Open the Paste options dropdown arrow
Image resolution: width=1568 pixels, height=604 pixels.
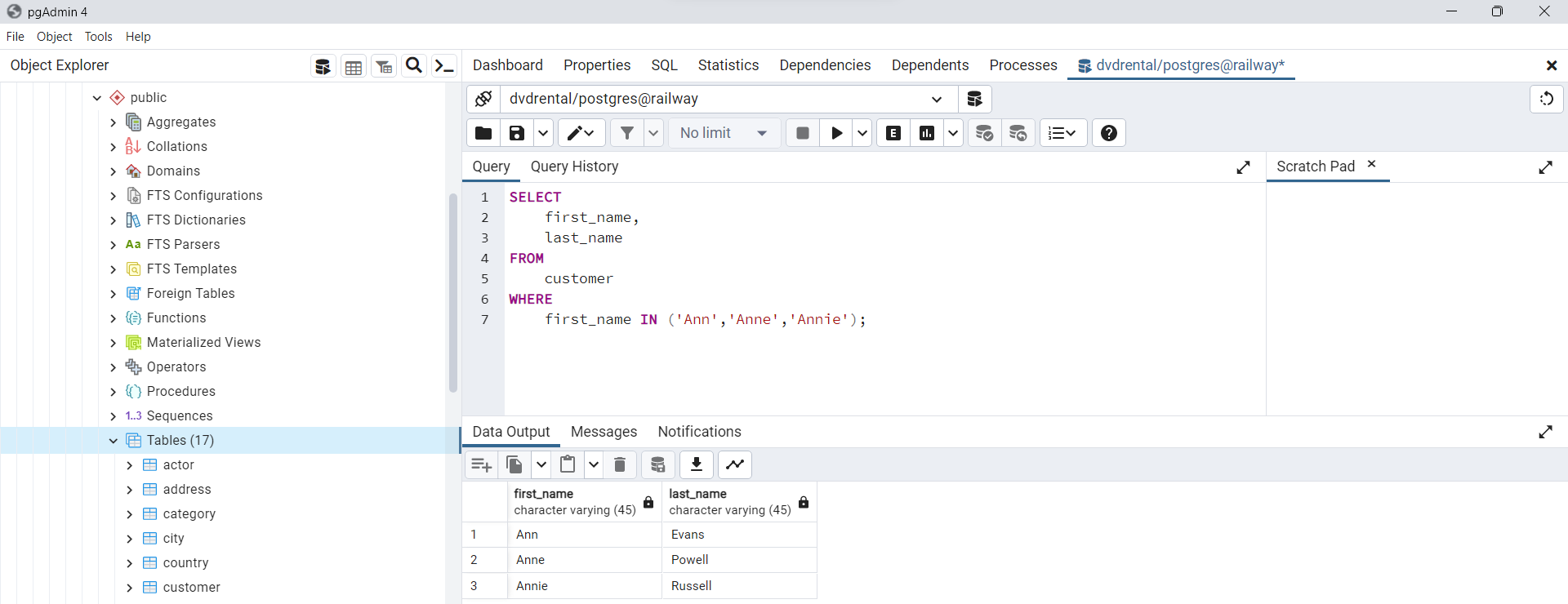(594, 465)
